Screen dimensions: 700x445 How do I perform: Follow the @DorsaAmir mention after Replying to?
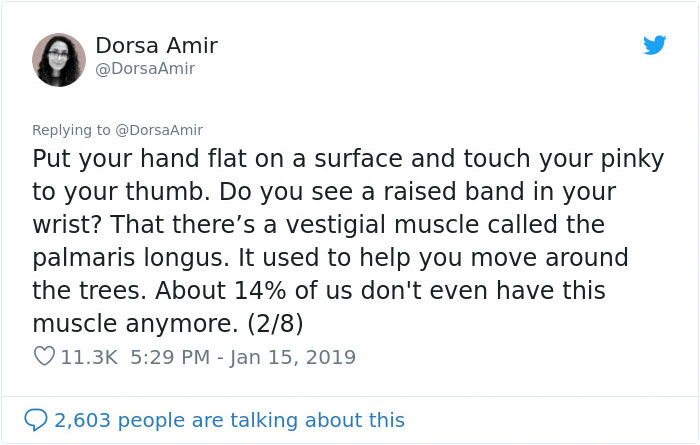tap(160, 130)
